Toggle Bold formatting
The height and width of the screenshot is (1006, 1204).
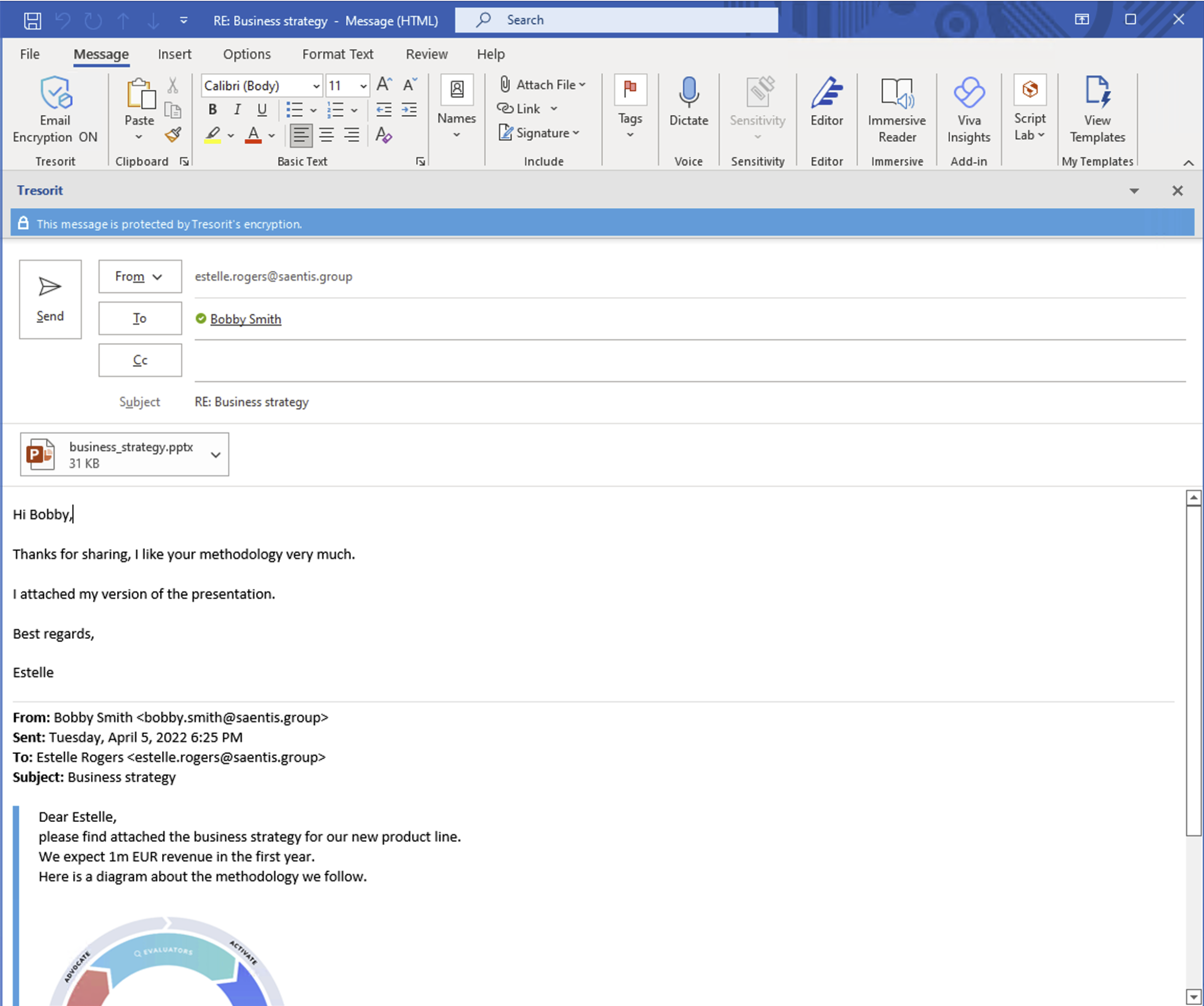pos(213,109)
